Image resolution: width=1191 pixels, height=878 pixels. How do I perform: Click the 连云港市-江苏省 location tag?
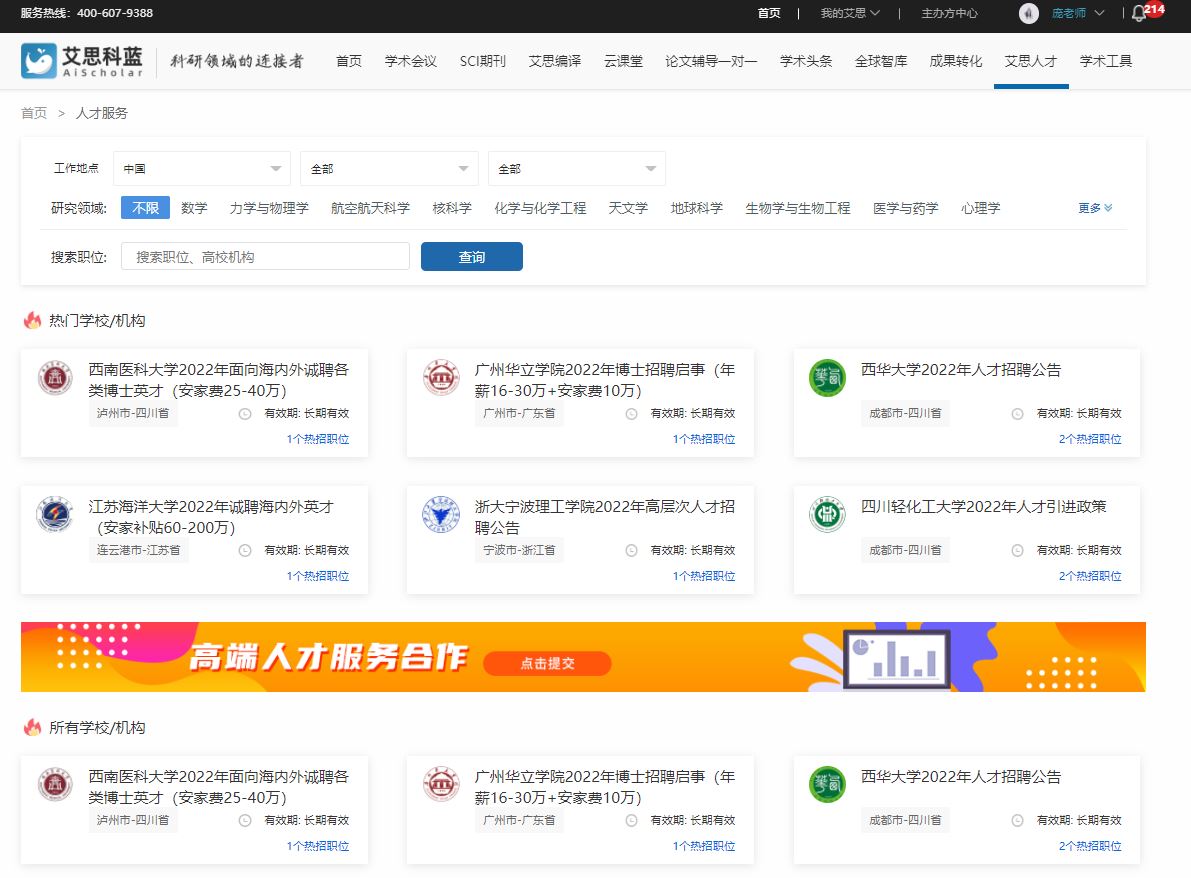pyautogui.click(x=138, y=550)
